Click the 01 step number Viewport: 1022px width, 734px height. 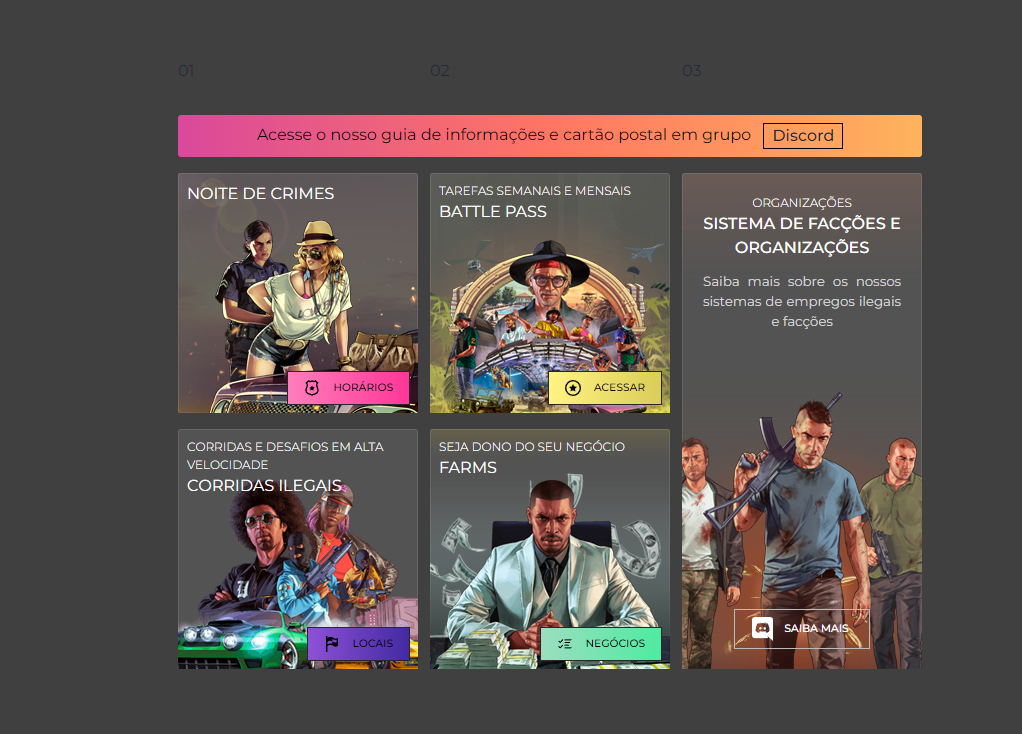186,70
